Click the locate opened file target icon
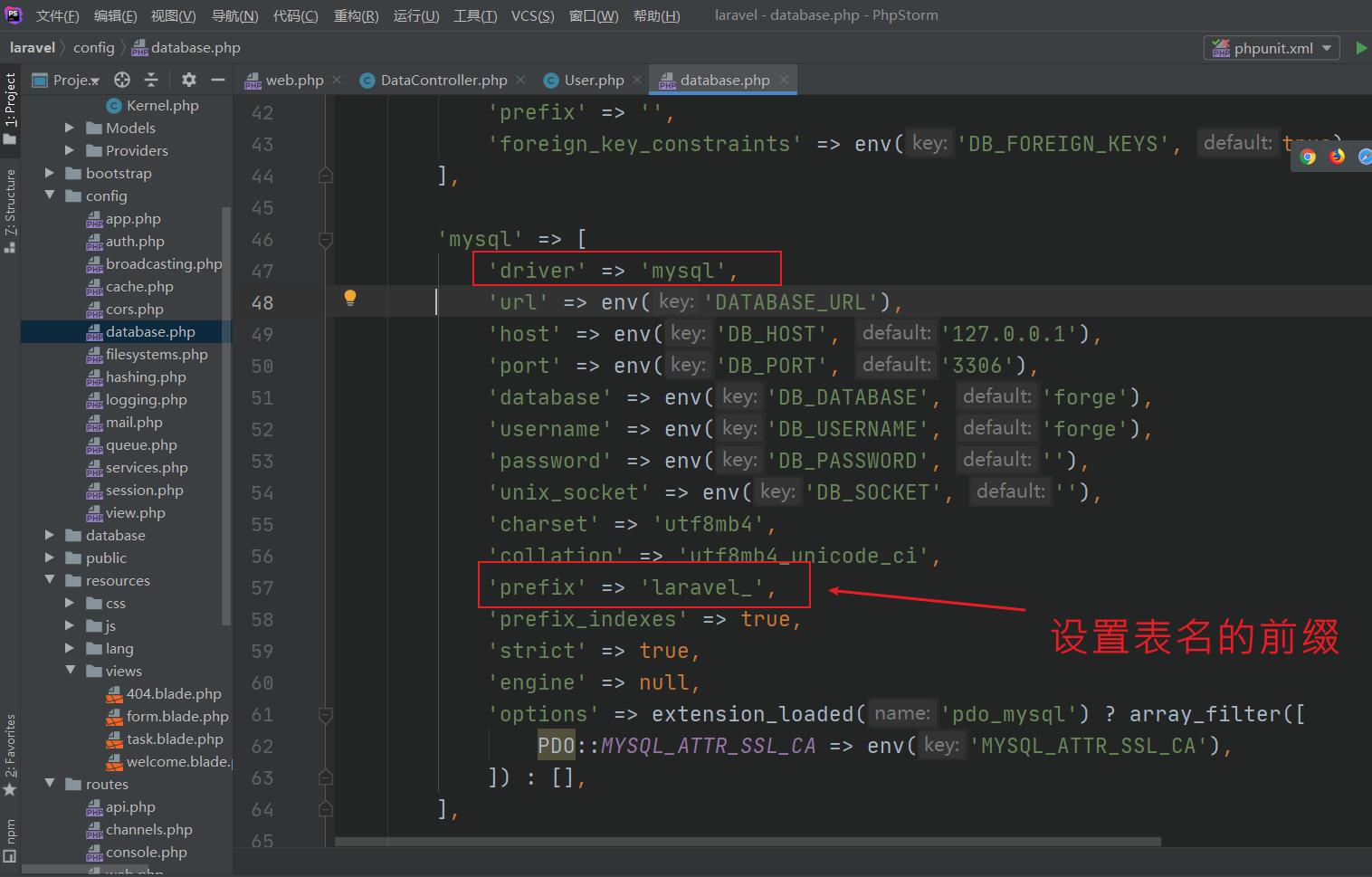Viewport: 1372px width, 877px height. click(122, 80)
